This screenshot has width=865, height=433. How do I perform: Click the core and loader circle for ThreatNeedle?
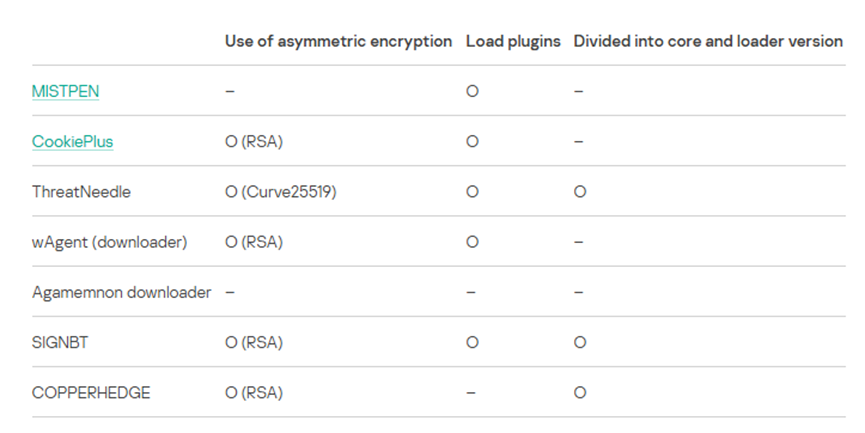tap(580, 191)
